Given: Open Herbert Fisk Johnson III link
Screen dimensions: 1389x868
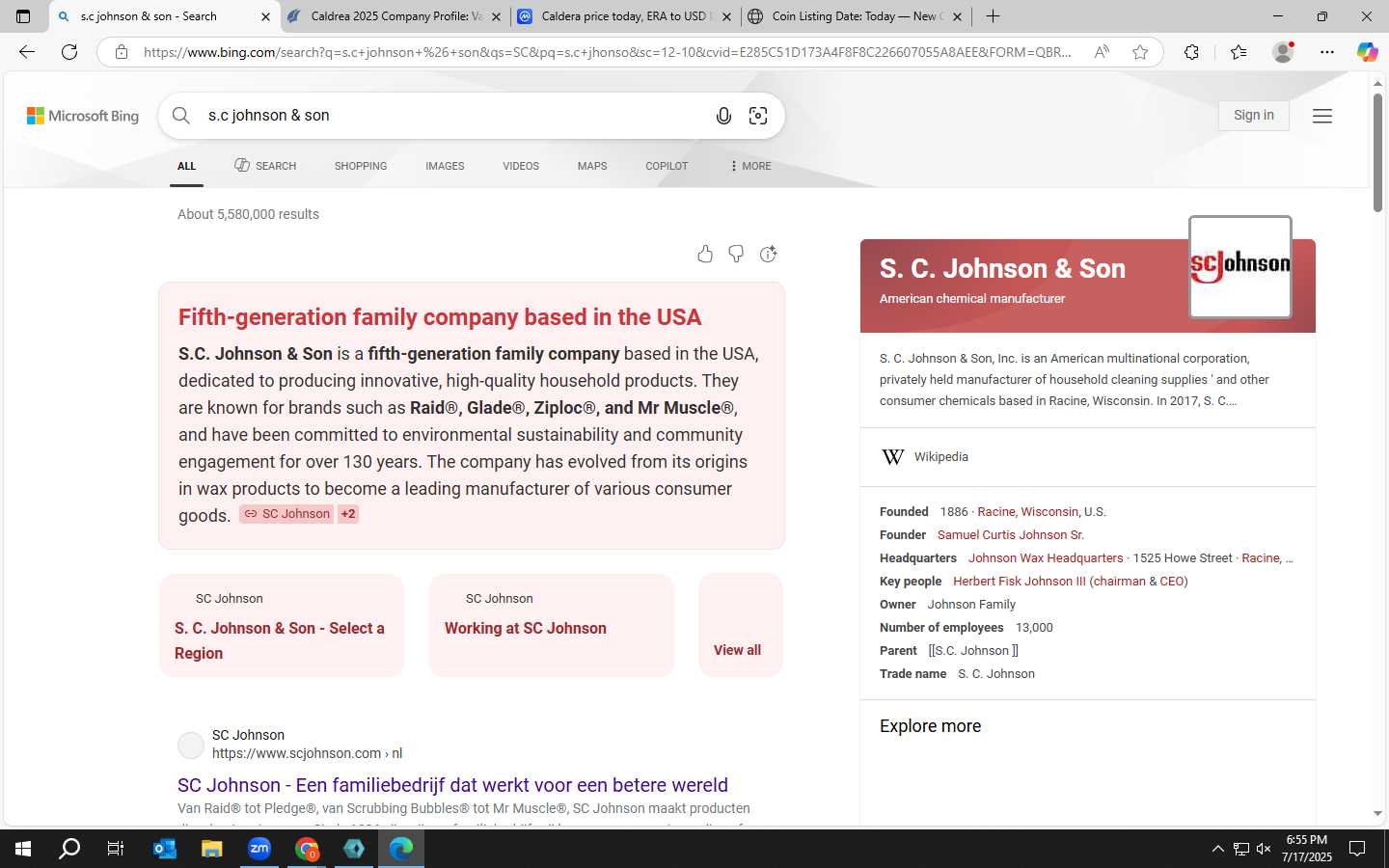Looking at the screenshot, I should [x=1020, y=581].
